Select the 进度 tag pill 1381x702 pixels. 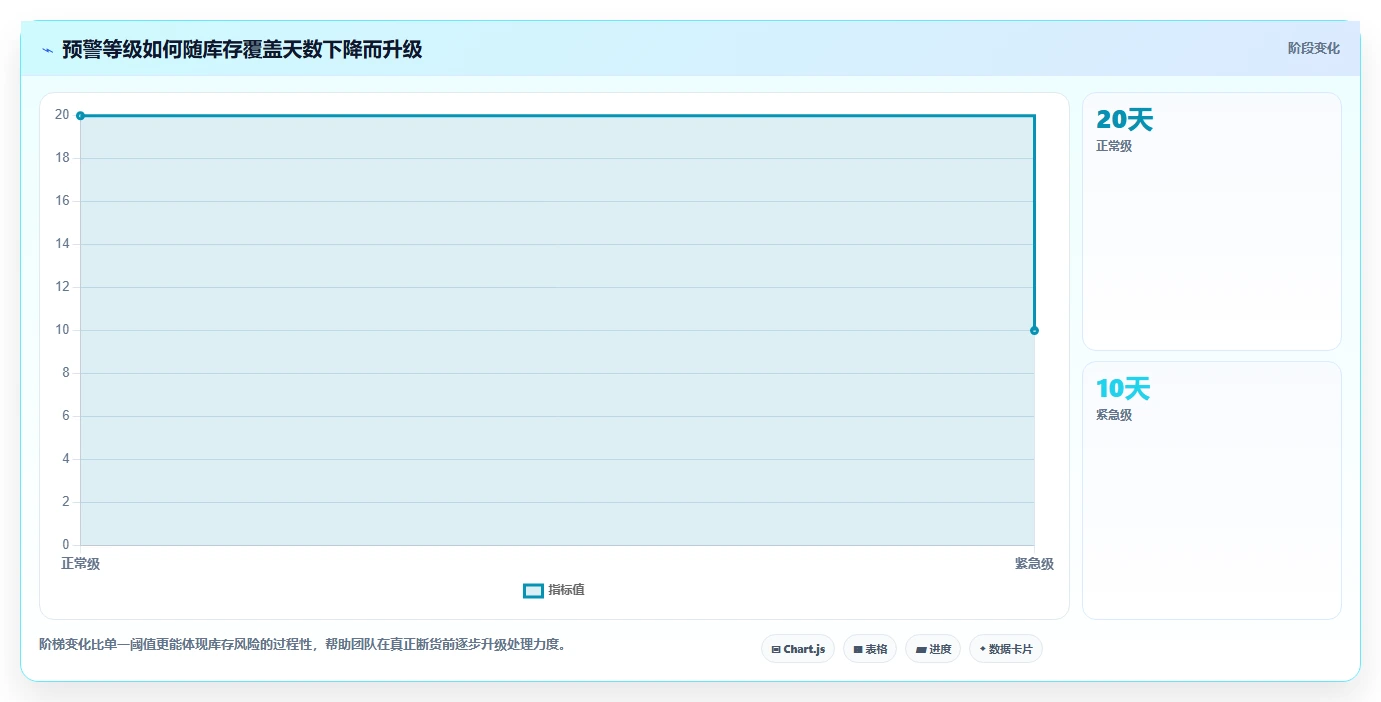click(x=933, y=649)
